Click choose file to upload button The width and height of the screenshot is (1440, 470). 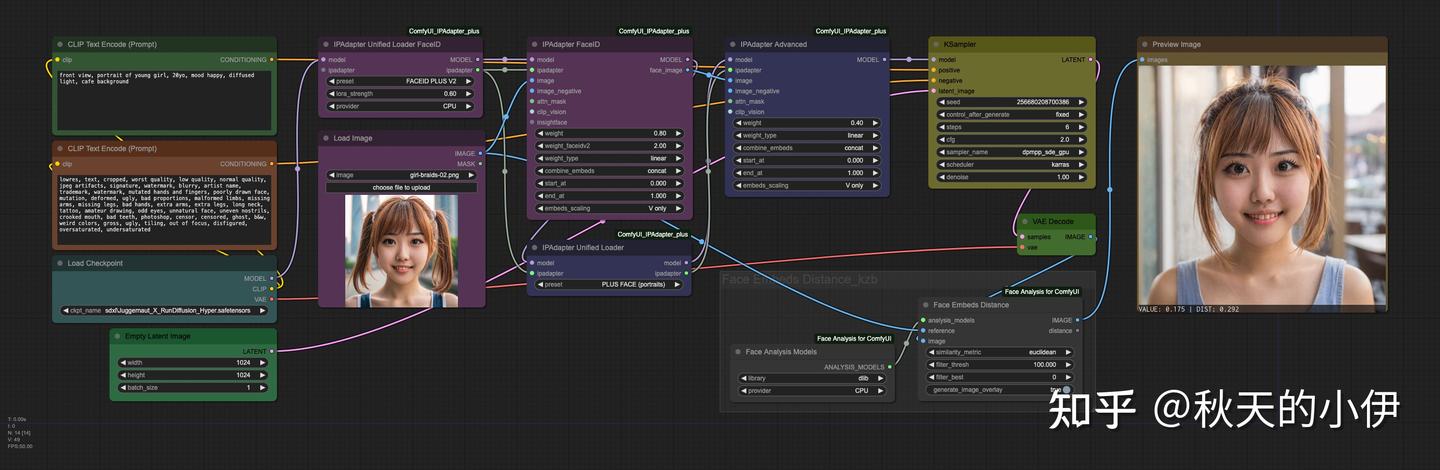401,187
